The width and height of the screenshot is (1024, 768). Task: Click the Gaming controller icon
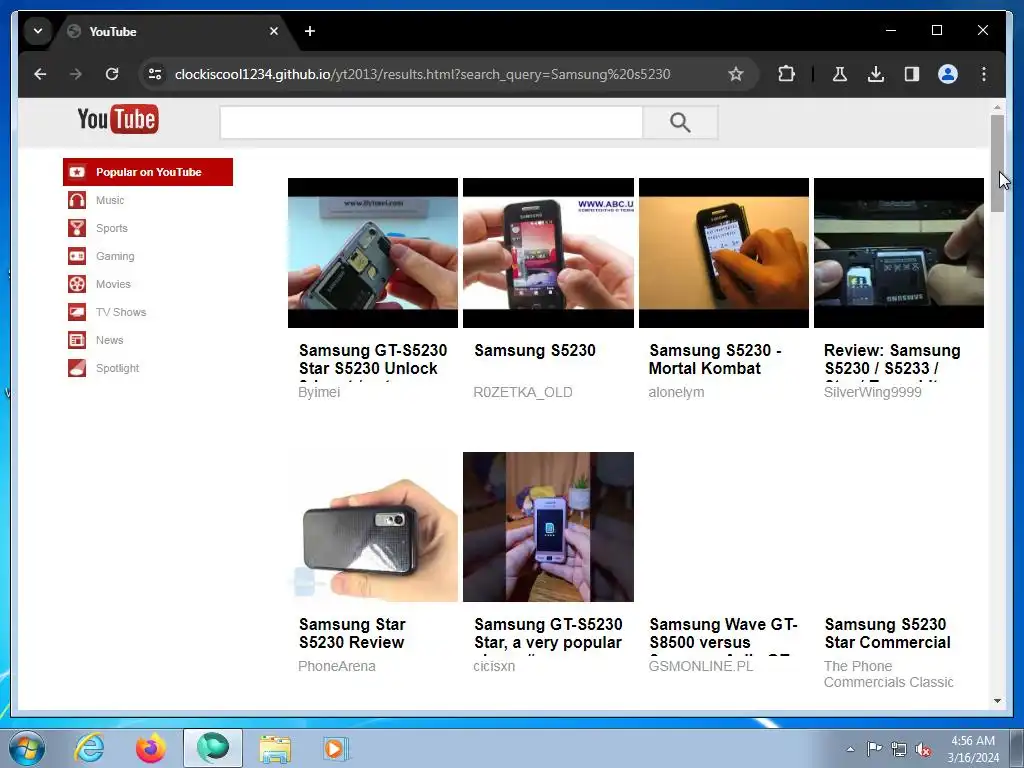(77, 256)
